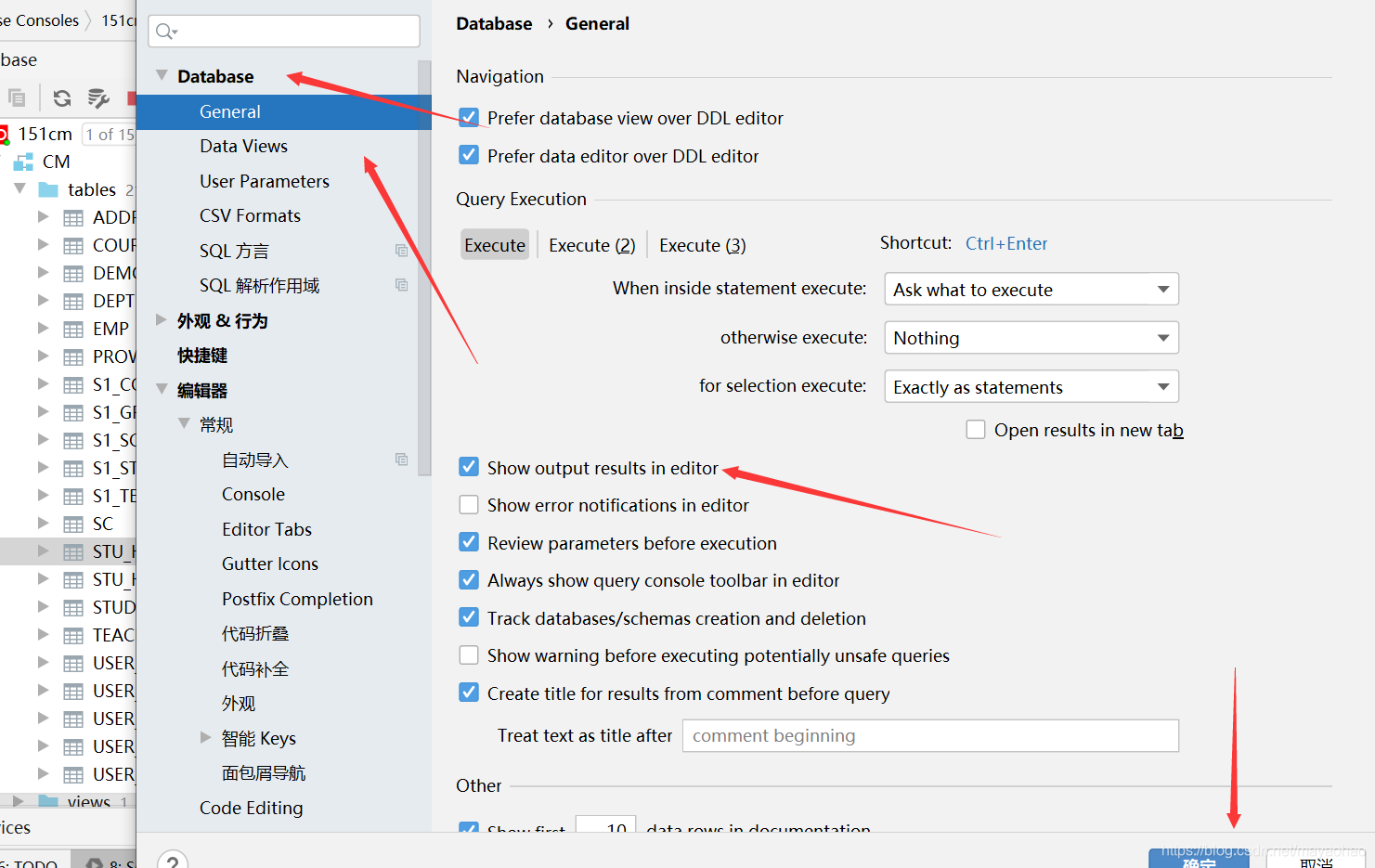Collapse the tables node in database tree
The width and height of the screenshot is (1375, 868).
click(x=19, y=188)
